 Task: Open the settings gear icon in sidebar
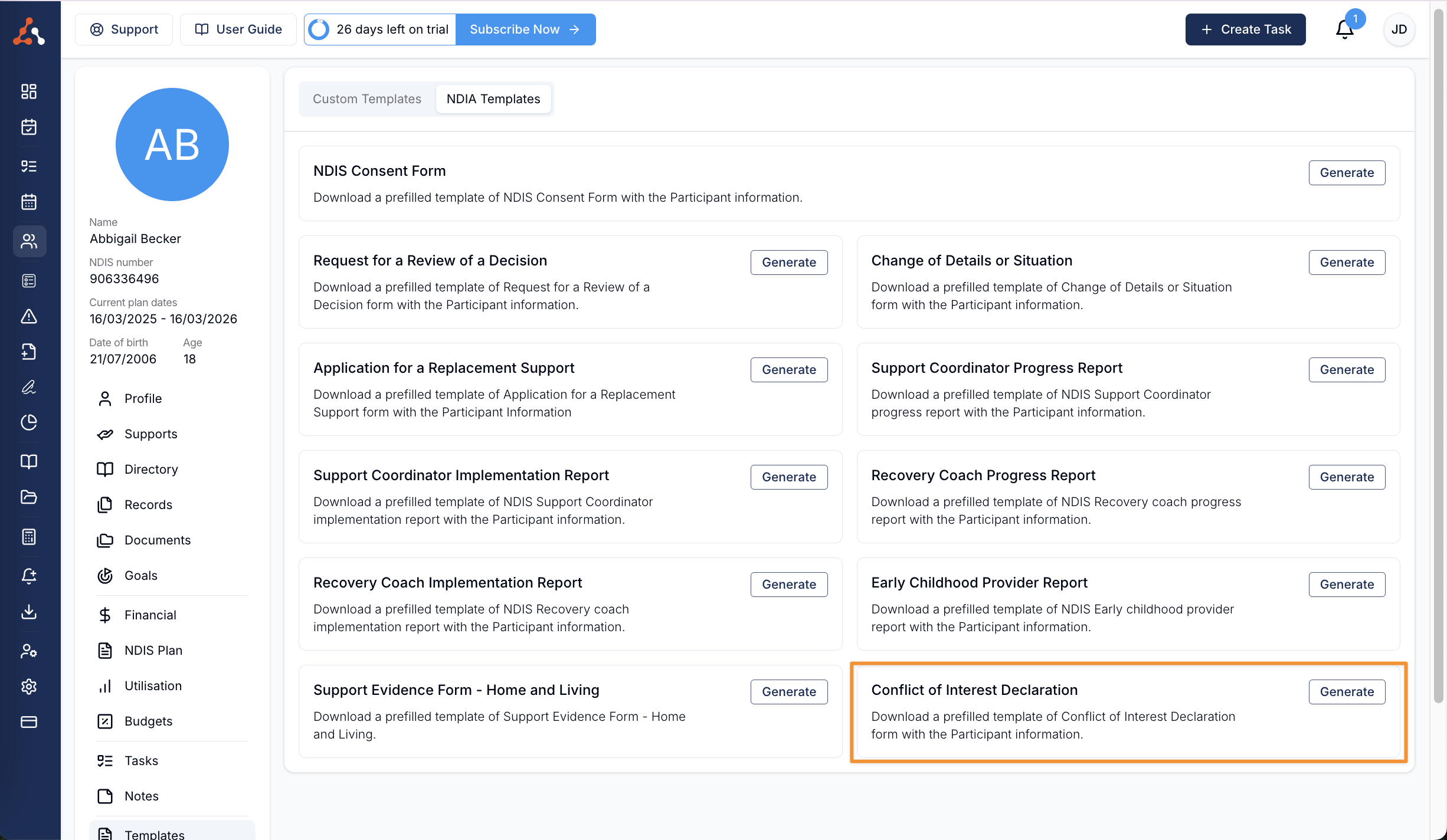(x=29, y=687)
